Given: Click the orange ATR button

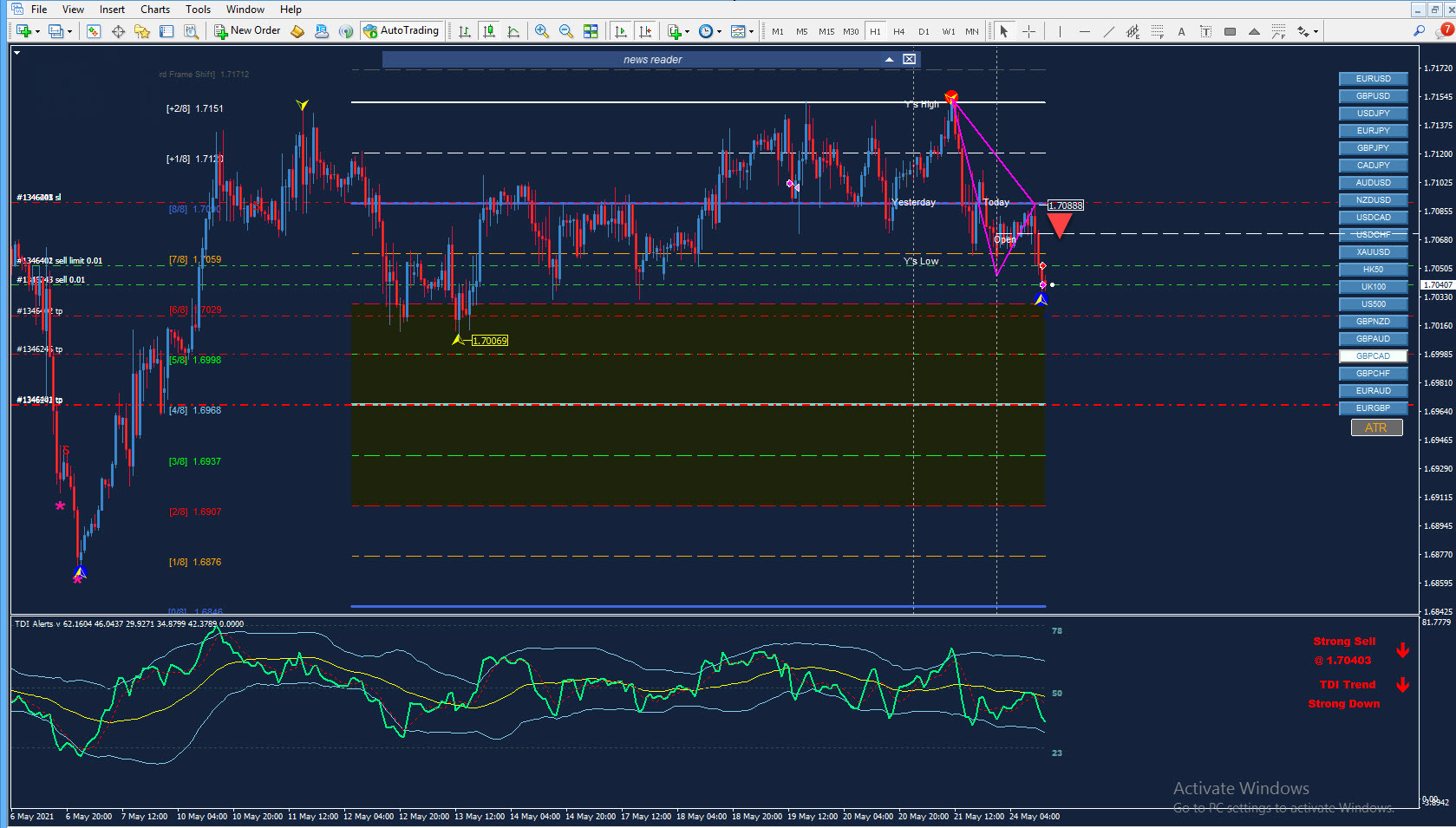Looking at the screenshot, I should pyautogui.click(x=1376, y=427).
